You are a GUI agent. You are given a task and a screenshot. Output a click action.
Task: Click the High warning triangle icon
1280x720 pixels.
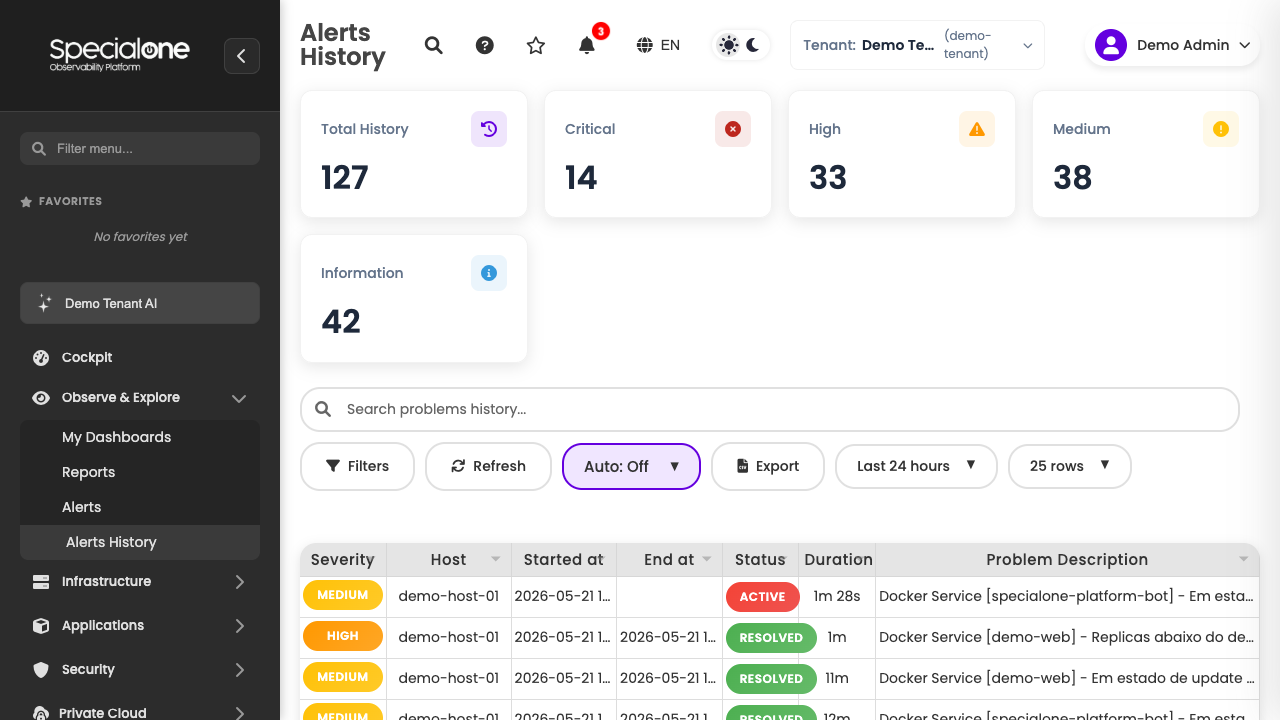pyautogui.click(x=977, y=129)
